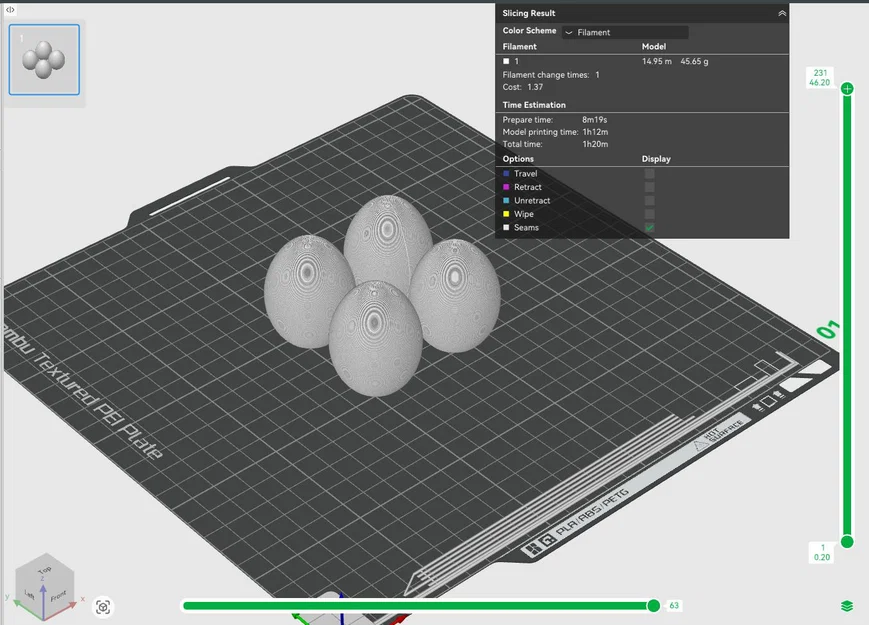Image resolution: width=869 pixels, height=625 pixels.
Task: Click the Wipe yellow color swatch
Action: click(x=506, y=214)
